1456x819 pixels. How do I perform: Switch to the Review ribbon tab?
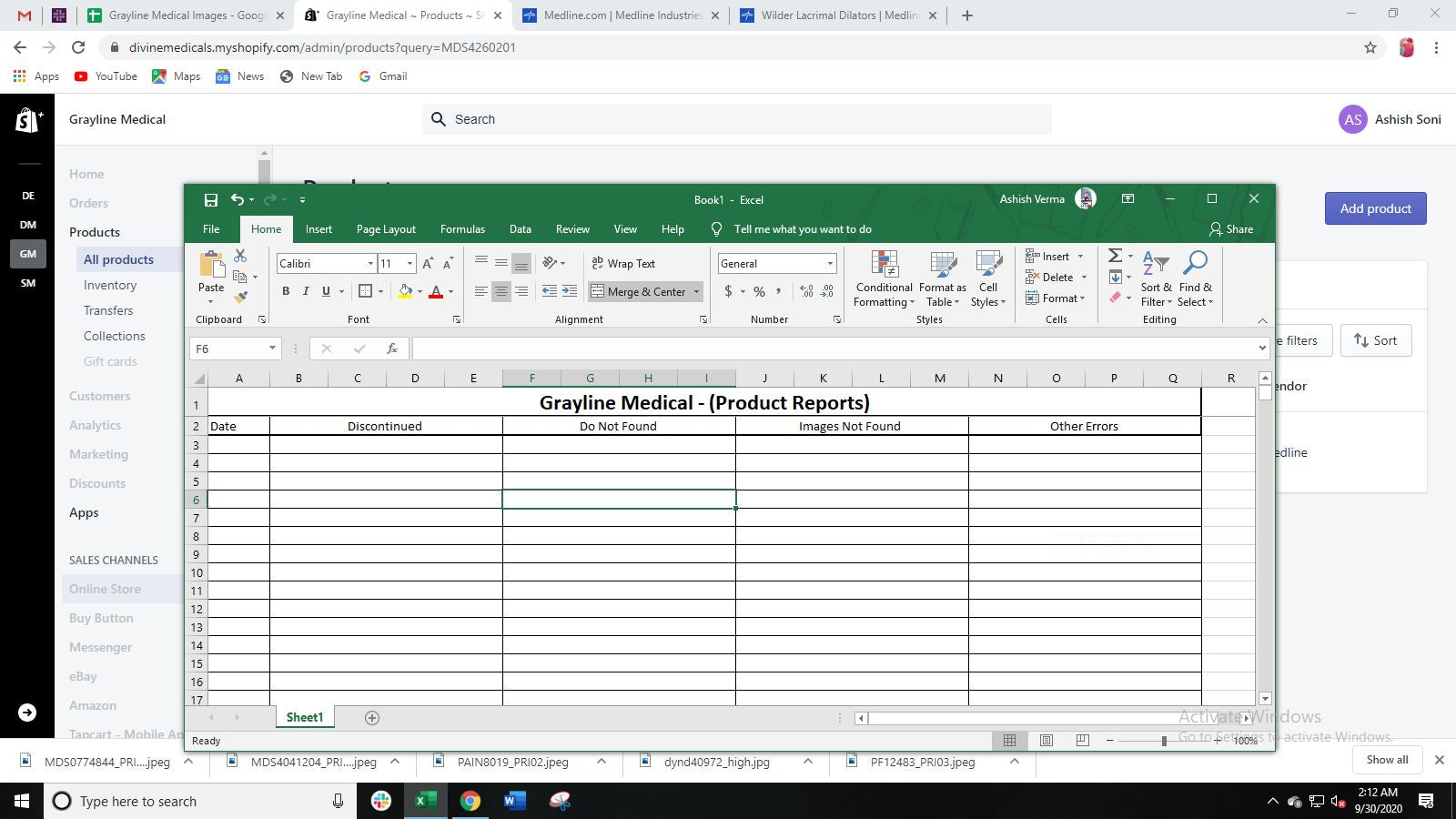coord(572,229)
